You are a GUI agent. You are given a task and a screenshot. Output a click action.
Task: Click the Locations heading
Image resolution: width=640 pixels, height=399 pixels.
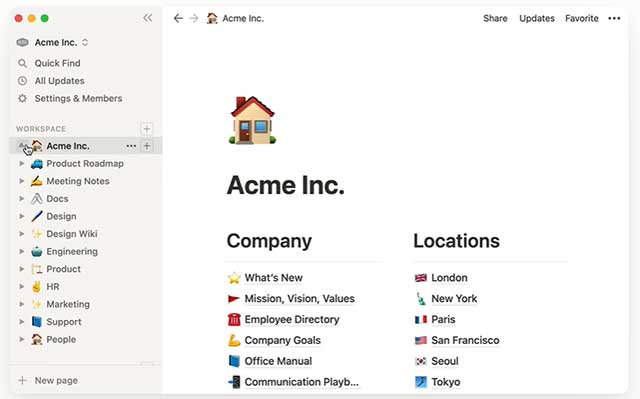coord(456,241)
